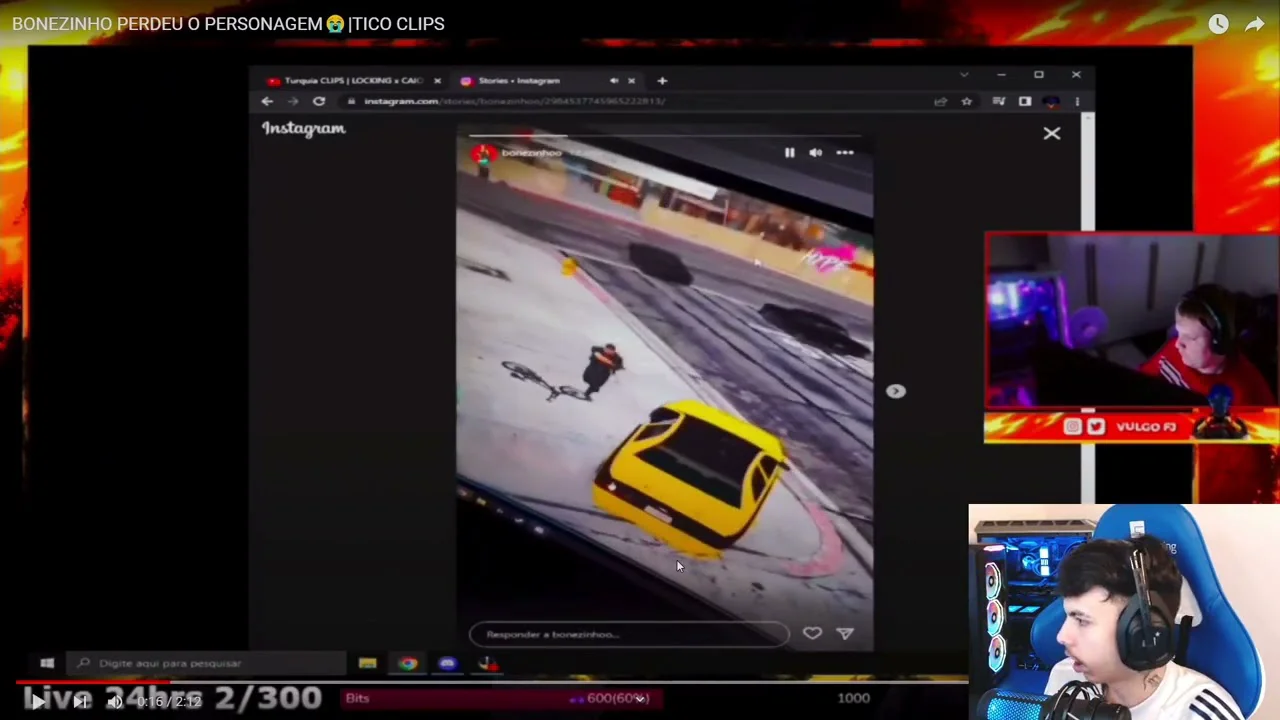The image size is (1280, 720).
Task: Expand the Chrome tab search chevron
Action: click(964, 75)
